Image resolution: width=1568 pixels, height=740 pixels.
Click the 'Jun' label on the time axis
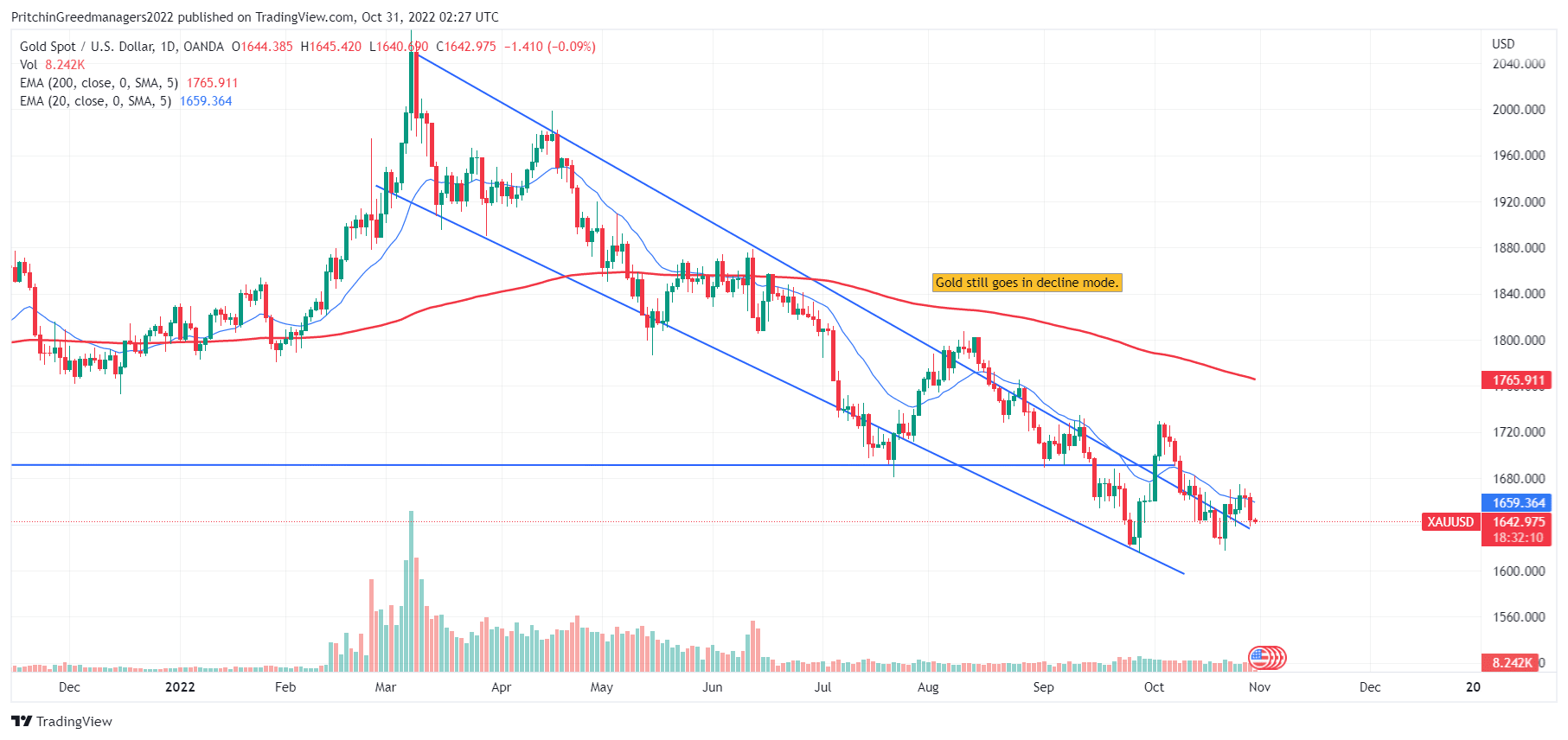[712, 687]
